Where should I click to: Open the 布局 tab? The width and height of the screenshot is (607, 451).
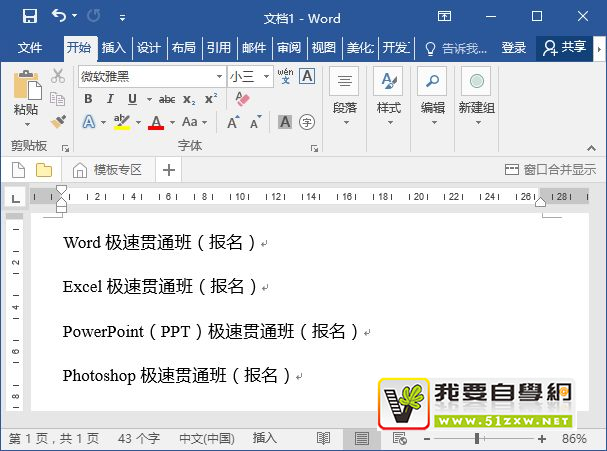coord(184,48)
